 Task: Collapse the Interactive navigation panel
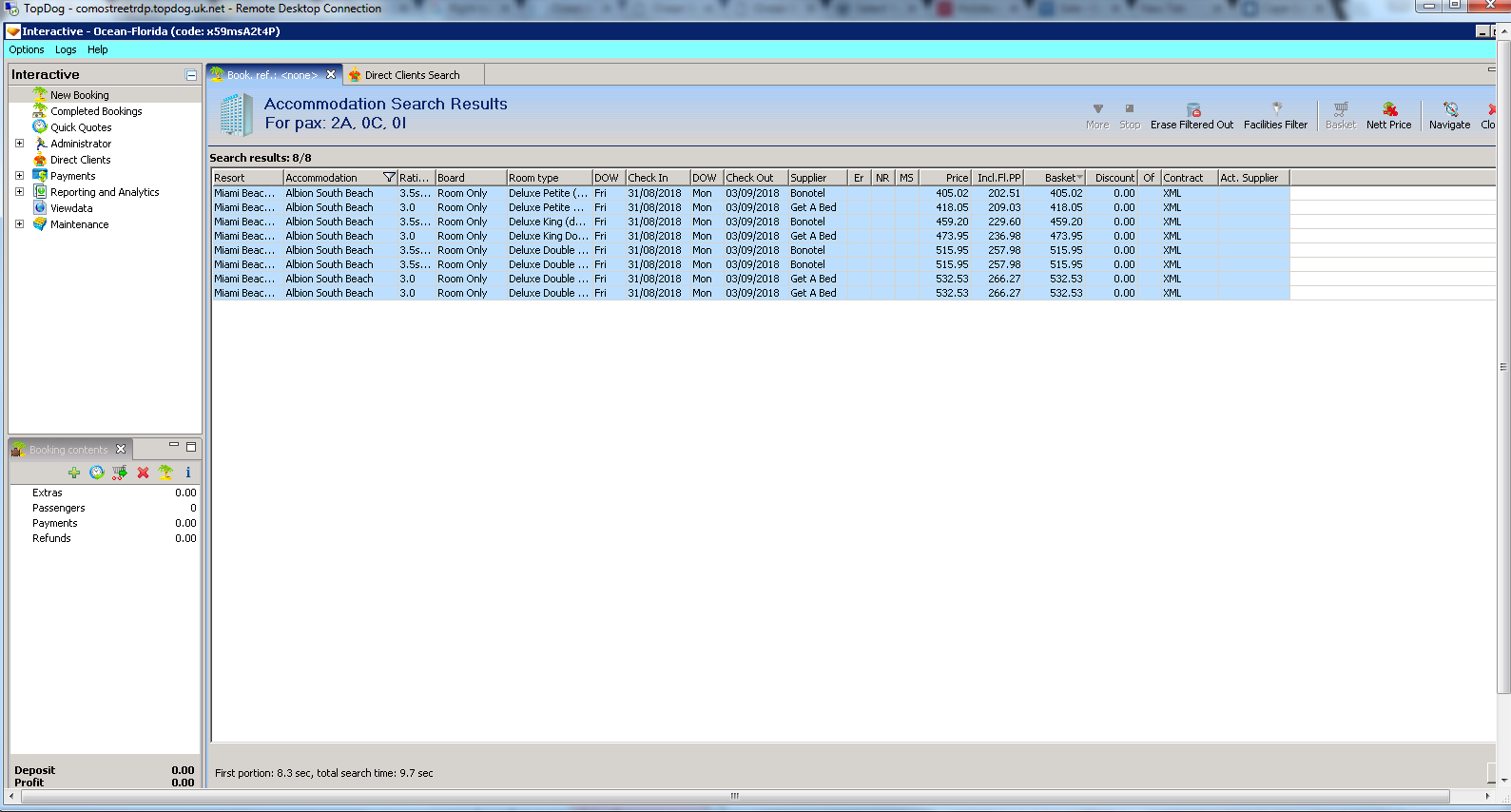coord(191,75)
